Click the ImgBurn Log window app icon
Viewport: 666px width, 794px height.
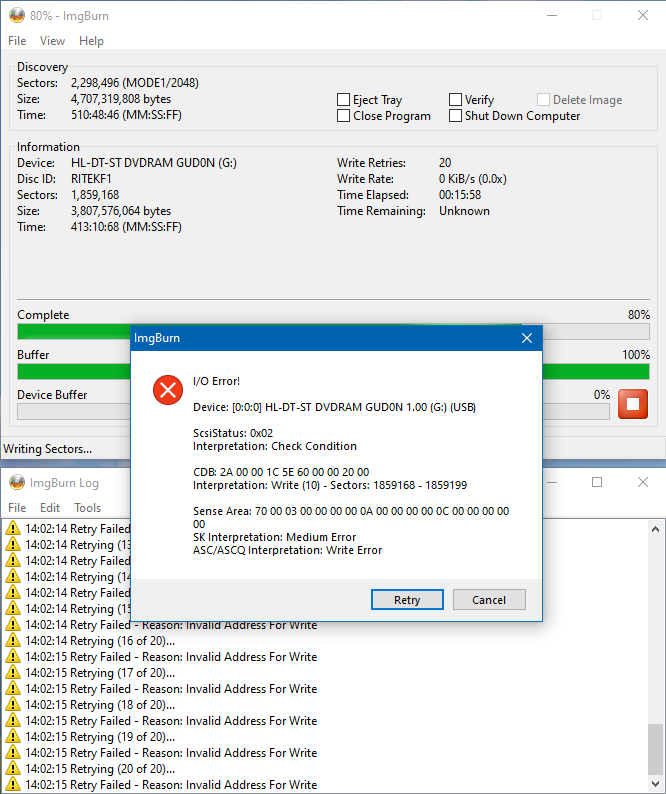(x=17, y=483)
